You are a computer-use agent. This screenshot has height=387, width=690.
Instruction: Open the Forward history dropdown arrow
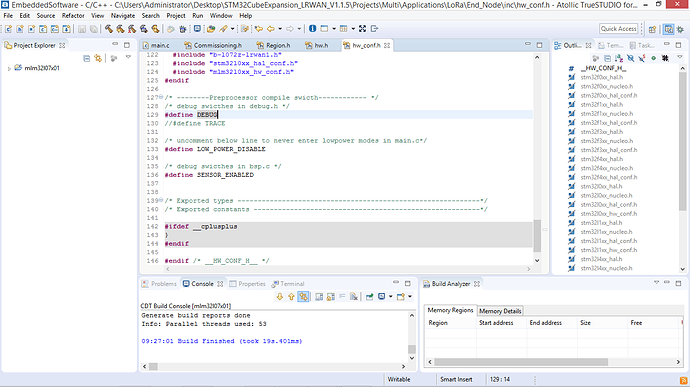(299, 29)
